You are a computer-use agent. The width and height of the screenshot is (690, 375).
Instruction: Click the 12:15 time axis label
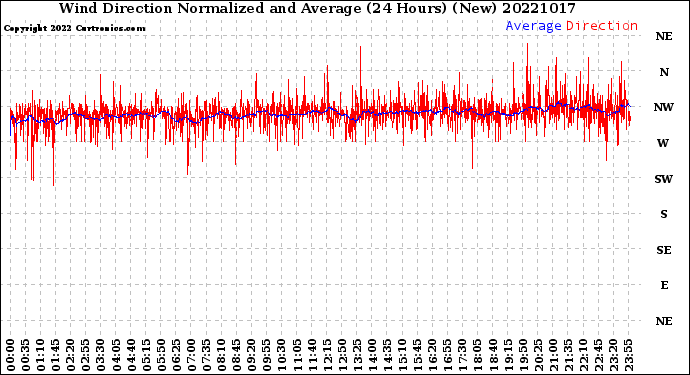(327, 355)
